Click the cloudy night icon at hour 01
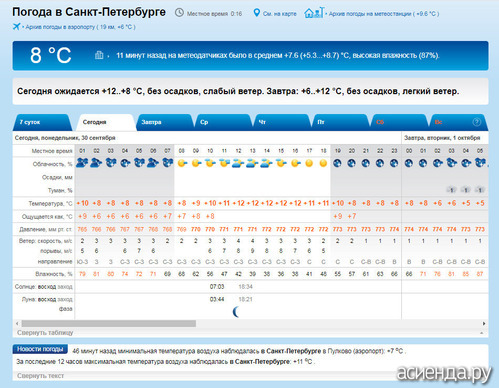The width and height of the screenshot is (499, 388). 82,163
